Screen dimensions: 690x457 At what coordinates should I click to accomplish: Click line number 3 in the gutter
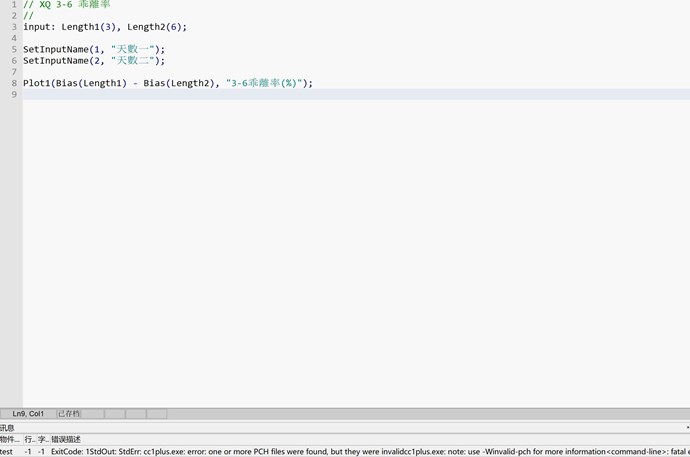[14, 27]
